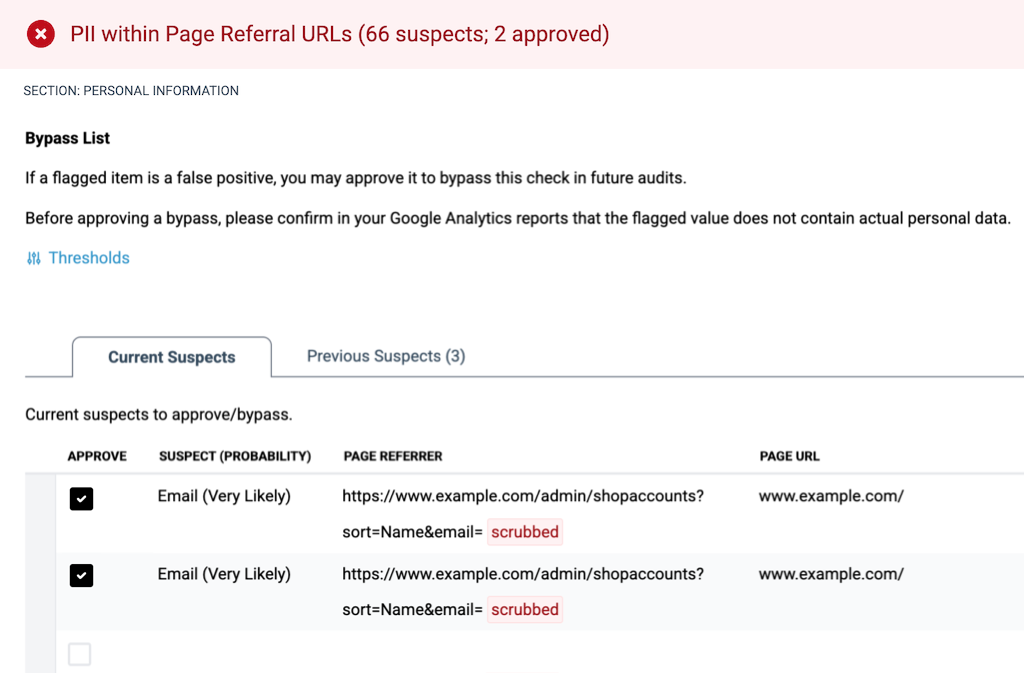The width and height of the screenshot is (1024, 673).
Task: Click the PAGE URL column header
Action: point(789,456)
